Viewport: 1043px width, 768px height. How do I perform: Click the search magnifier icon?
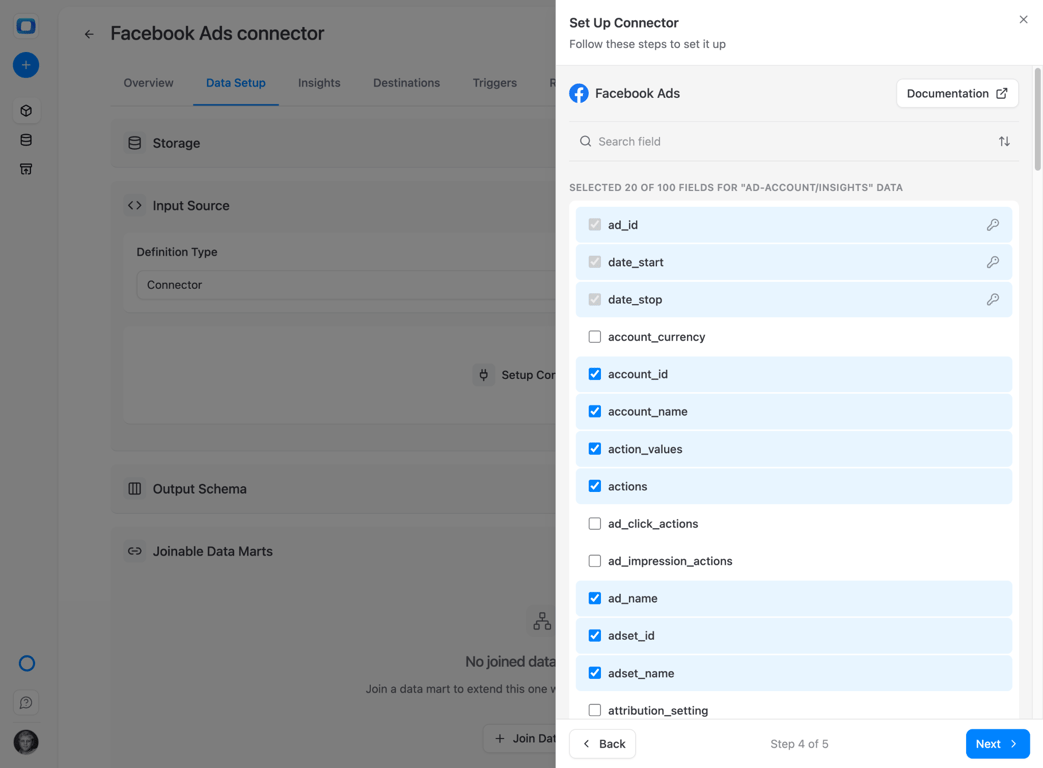585,141
